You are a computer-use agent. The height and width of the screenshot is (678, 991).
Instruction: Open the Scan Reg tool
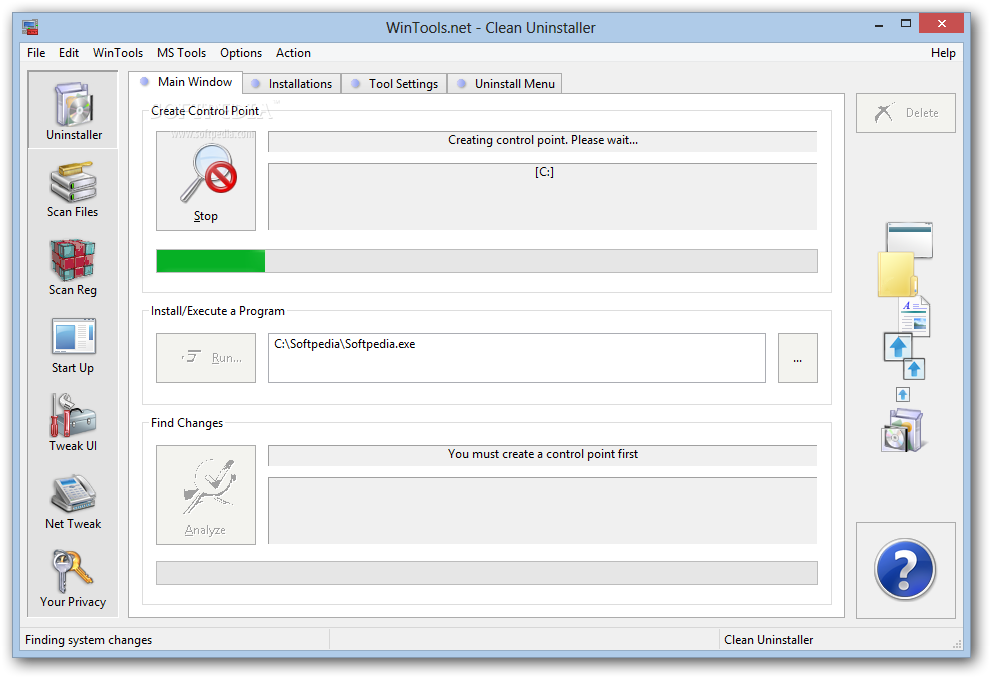(73, 267)
